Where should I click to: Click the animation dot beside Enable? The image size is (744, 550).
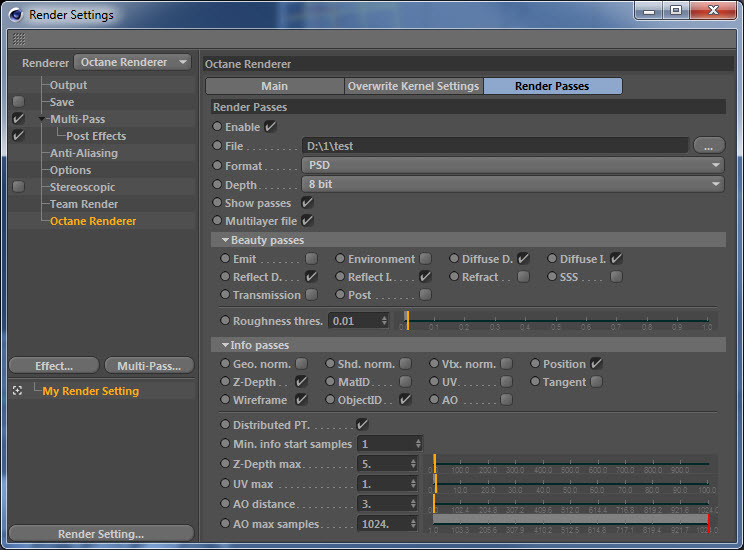(x=217, y=126)
